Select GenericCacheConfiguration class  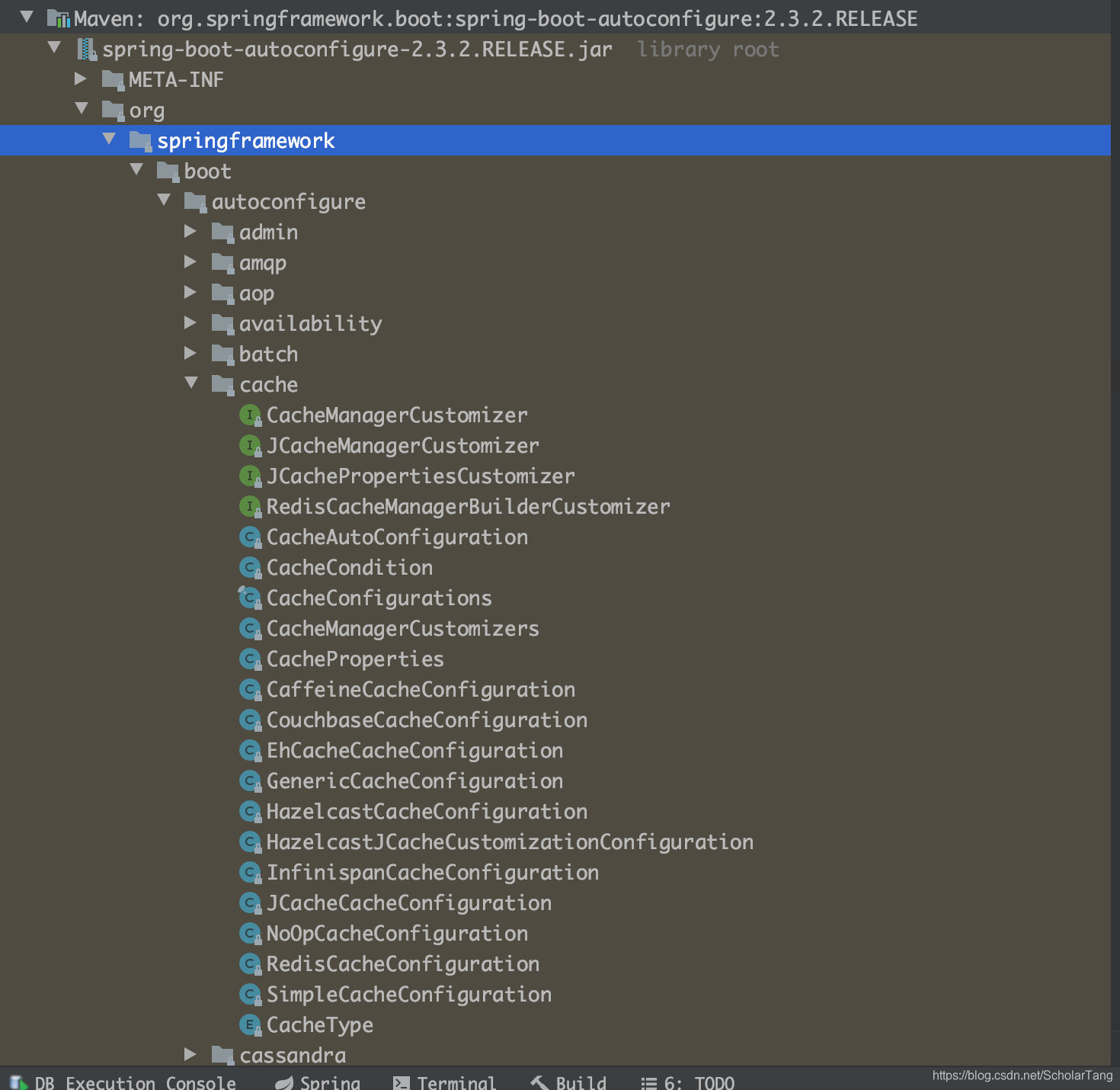(x=415, y=781)
